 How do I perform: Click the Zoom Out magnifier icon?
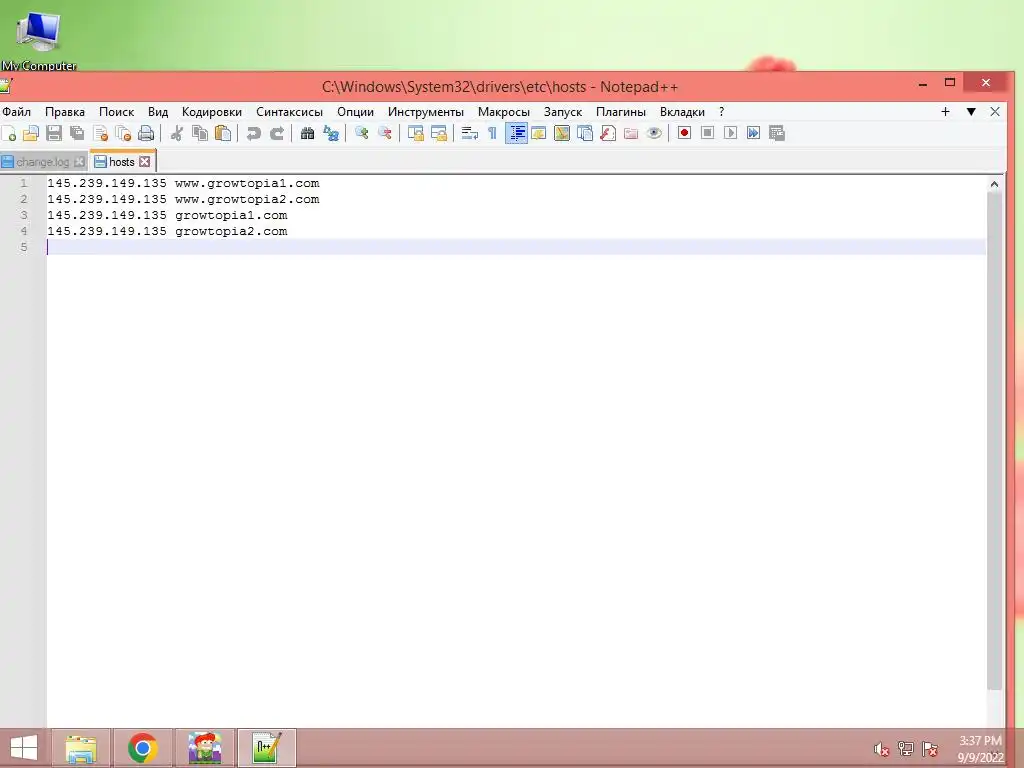pos(385,133)
